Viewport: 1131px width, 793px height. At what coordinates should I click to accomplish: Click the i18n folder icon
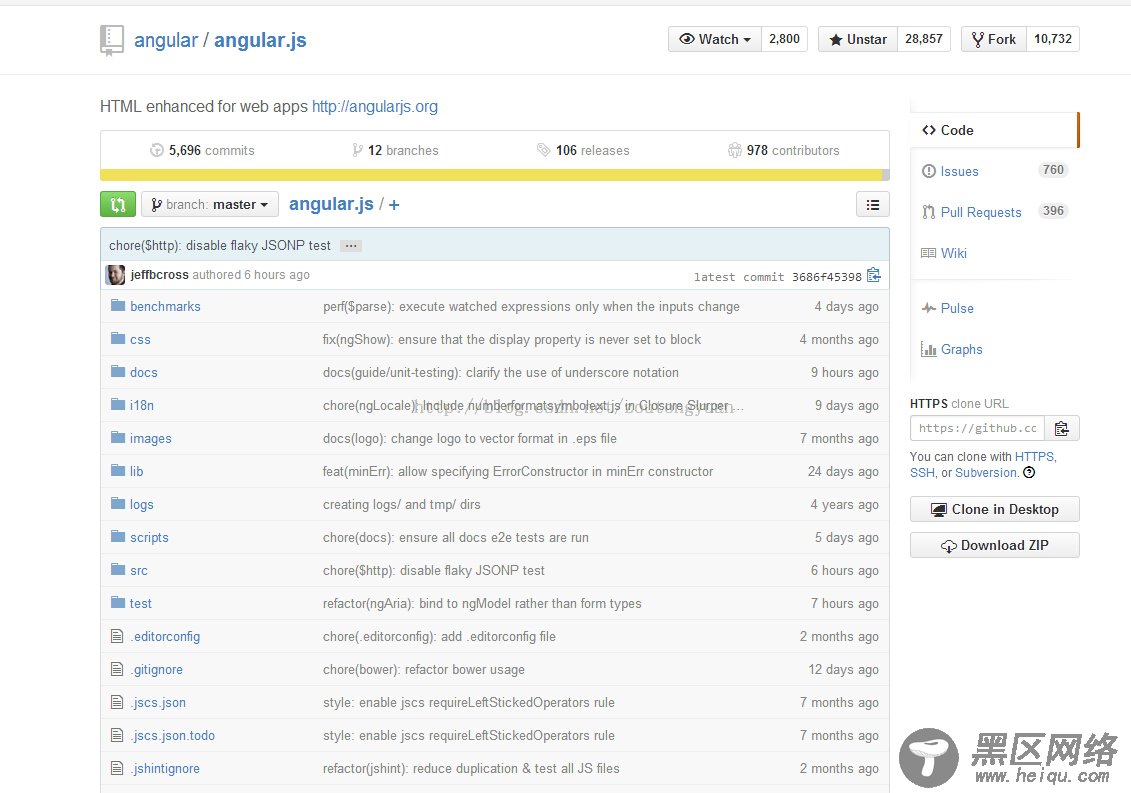tap(118, 405)
